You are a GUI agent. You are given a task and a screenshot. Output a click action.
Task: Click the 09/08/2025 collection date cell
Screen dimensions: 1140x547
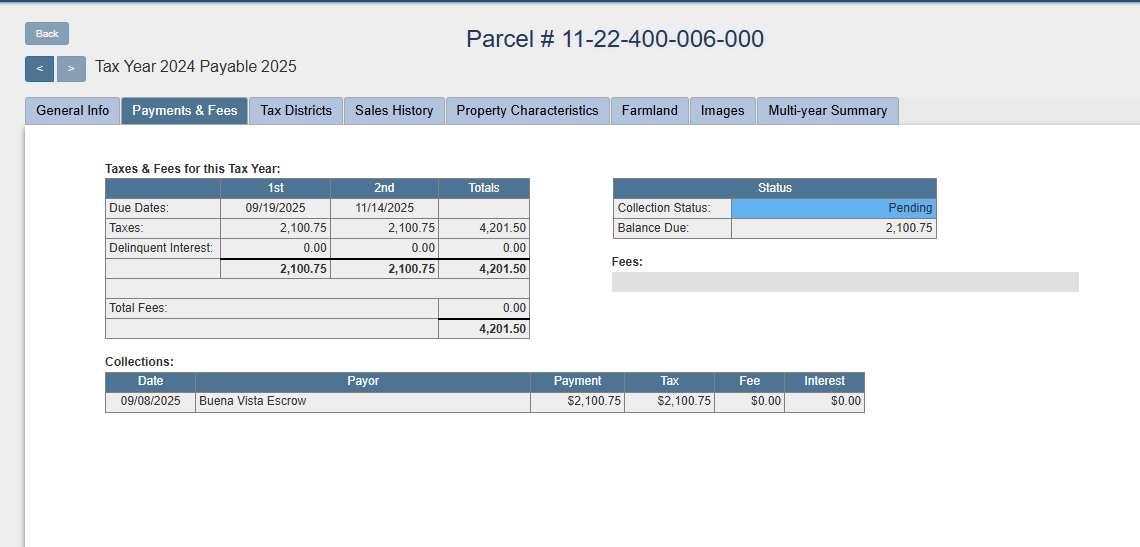click(151, 401)
